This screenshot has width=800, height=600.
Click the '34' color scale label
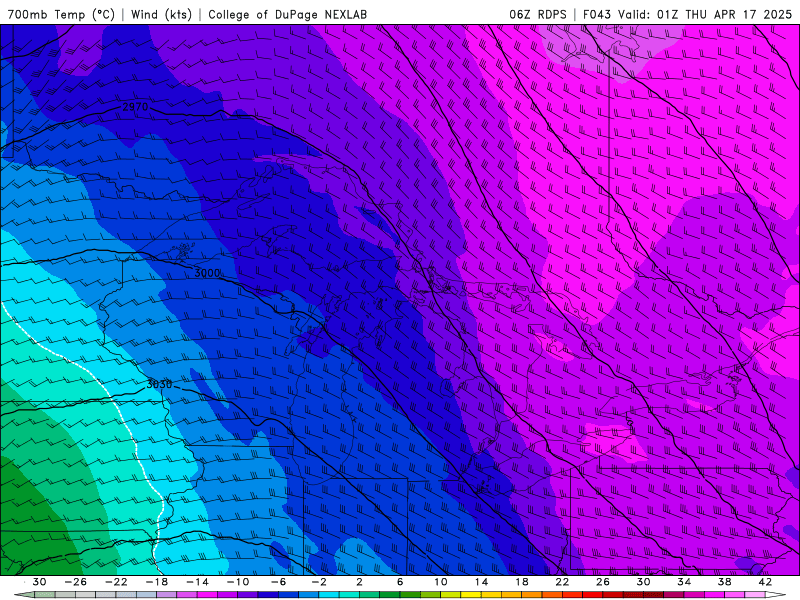tap(684, 582)
